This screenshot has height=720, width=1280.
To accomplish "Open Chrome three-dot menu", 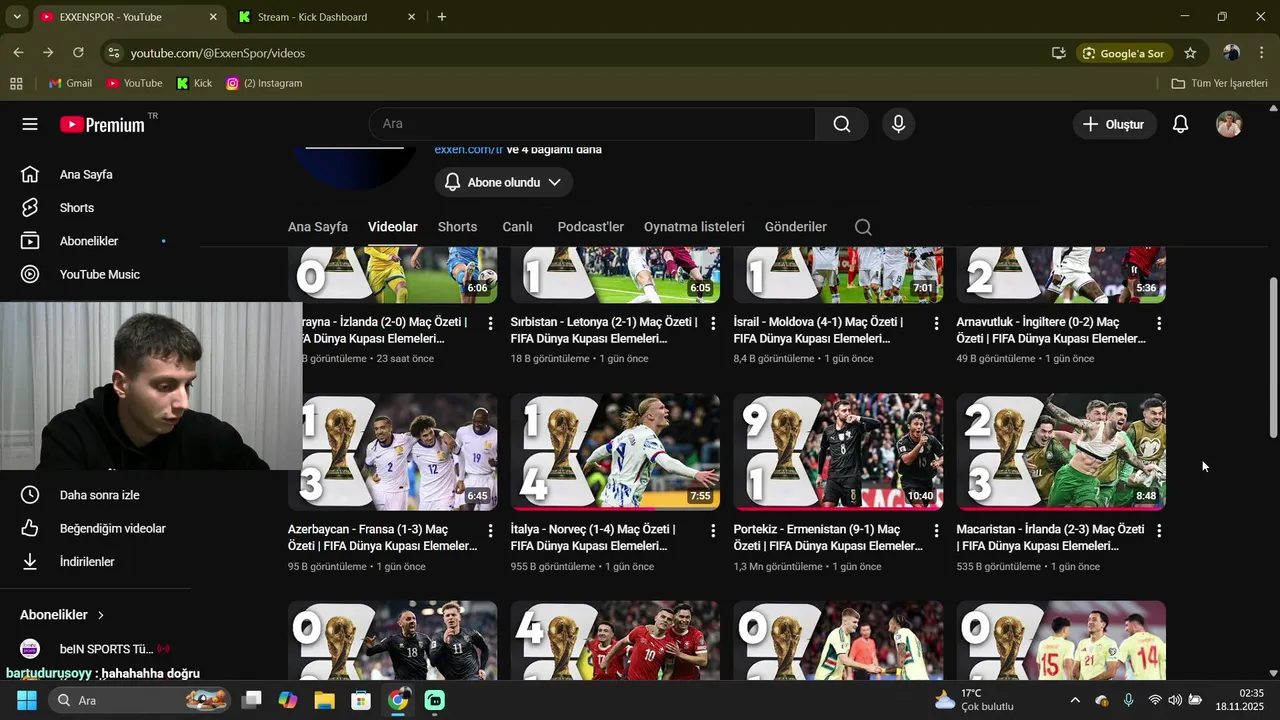I will (x=1261, y=52).
